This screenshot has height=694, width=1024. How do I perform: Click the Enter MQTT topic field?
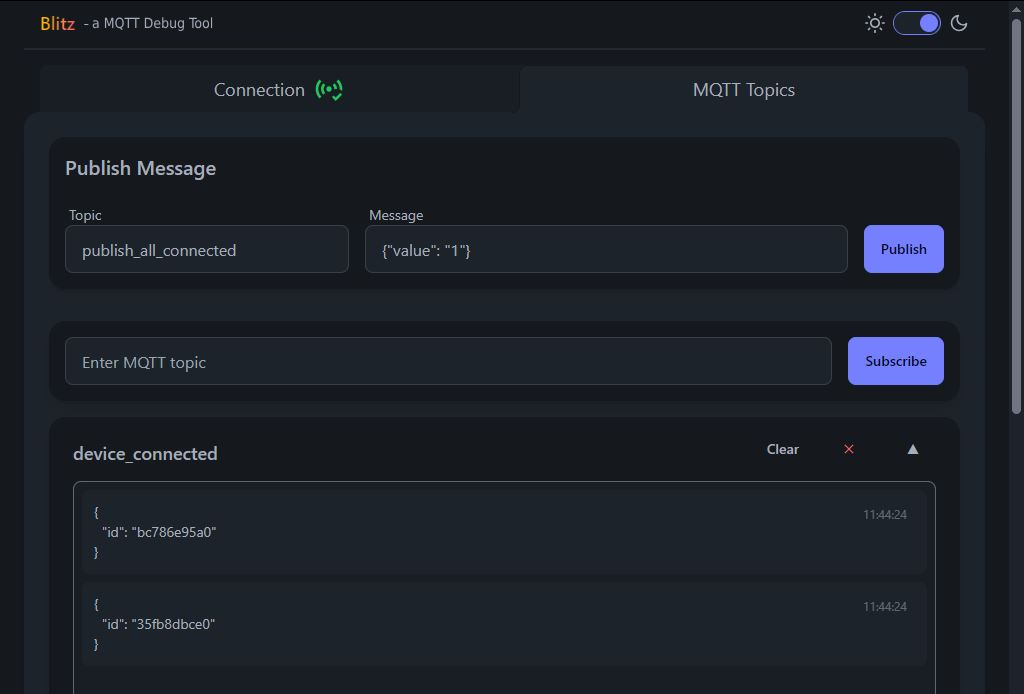(448, 361)
